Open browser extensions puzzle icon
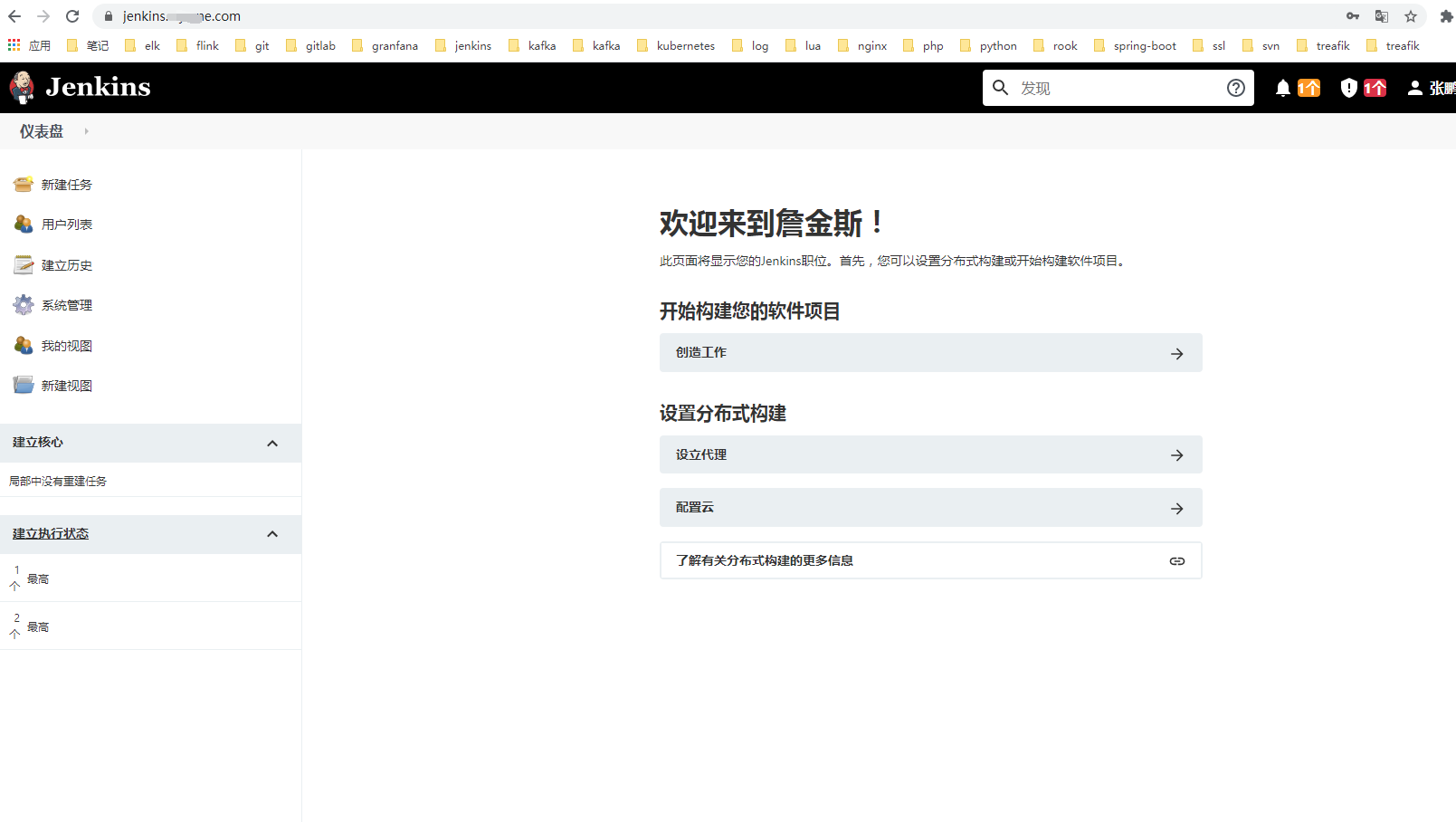 coord(1446,16)
